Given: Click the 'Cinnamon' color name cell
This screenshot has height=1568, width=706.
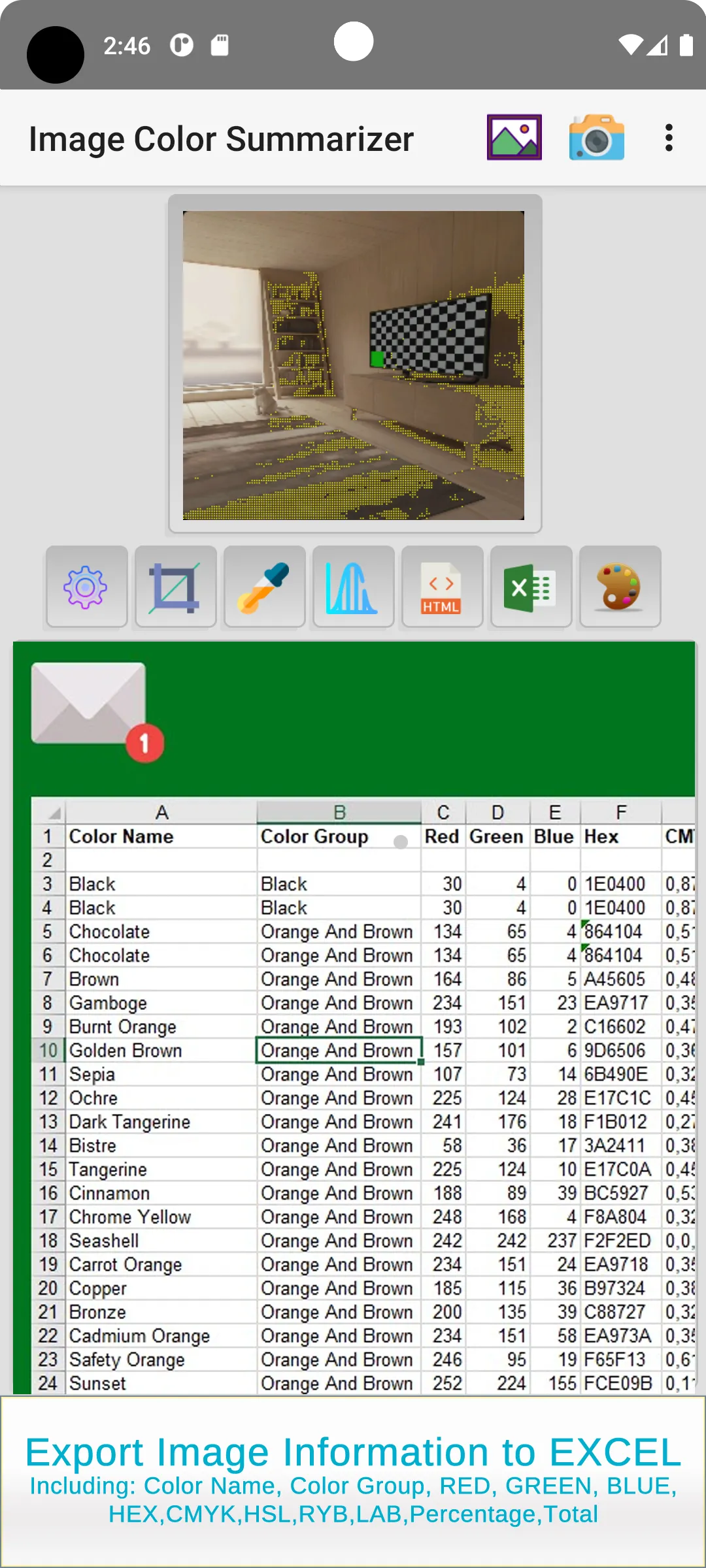Looking at the screenshot, I should click(161, 1193).
